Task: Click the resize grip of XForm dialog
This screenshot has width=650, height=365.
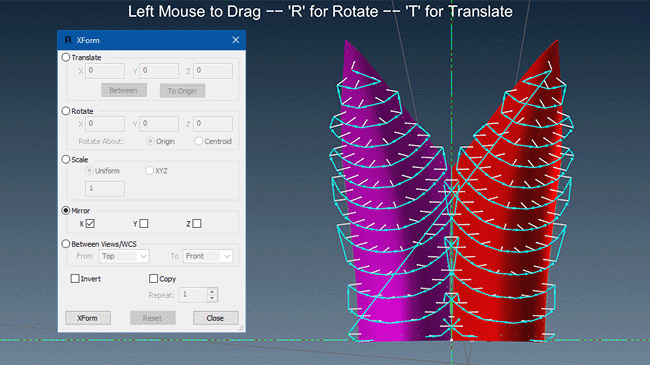Action: point(240,328)
